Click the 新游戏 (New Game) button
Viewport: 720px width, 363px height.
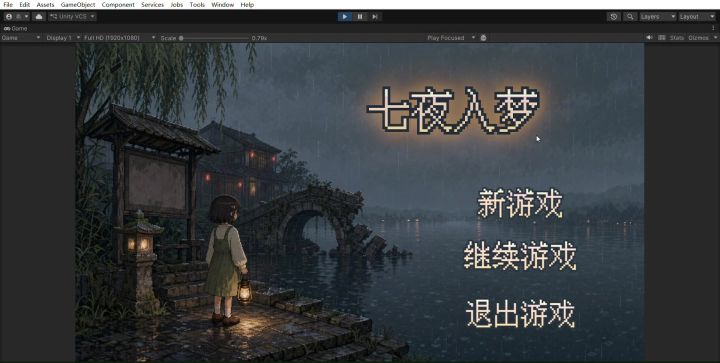(520, 203)
